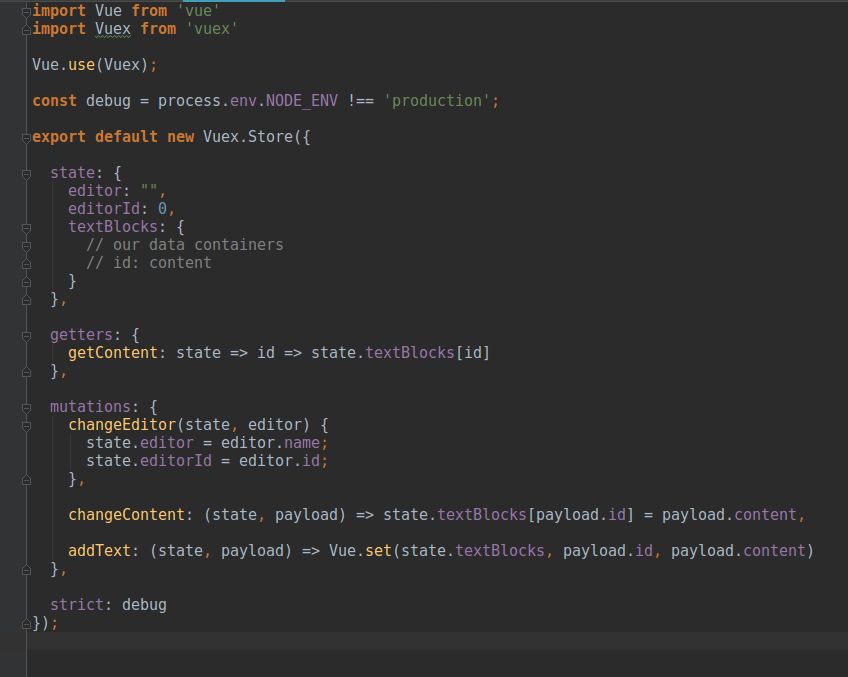Click the comment "// id: content"
Viewport: 848px width, 677px height.
pyautogui.click(x=149, y=263)
